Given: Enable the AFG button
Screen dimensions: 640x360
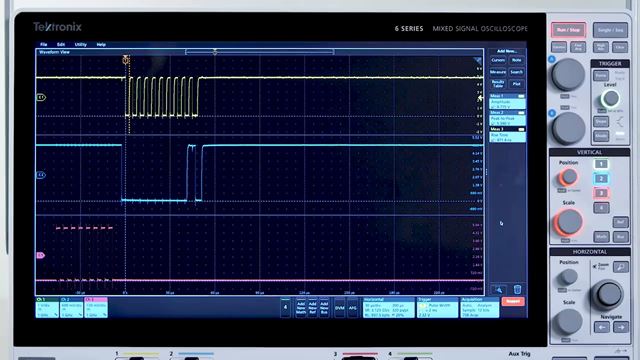Looking at the screenshot, I should tap(353, 308).
